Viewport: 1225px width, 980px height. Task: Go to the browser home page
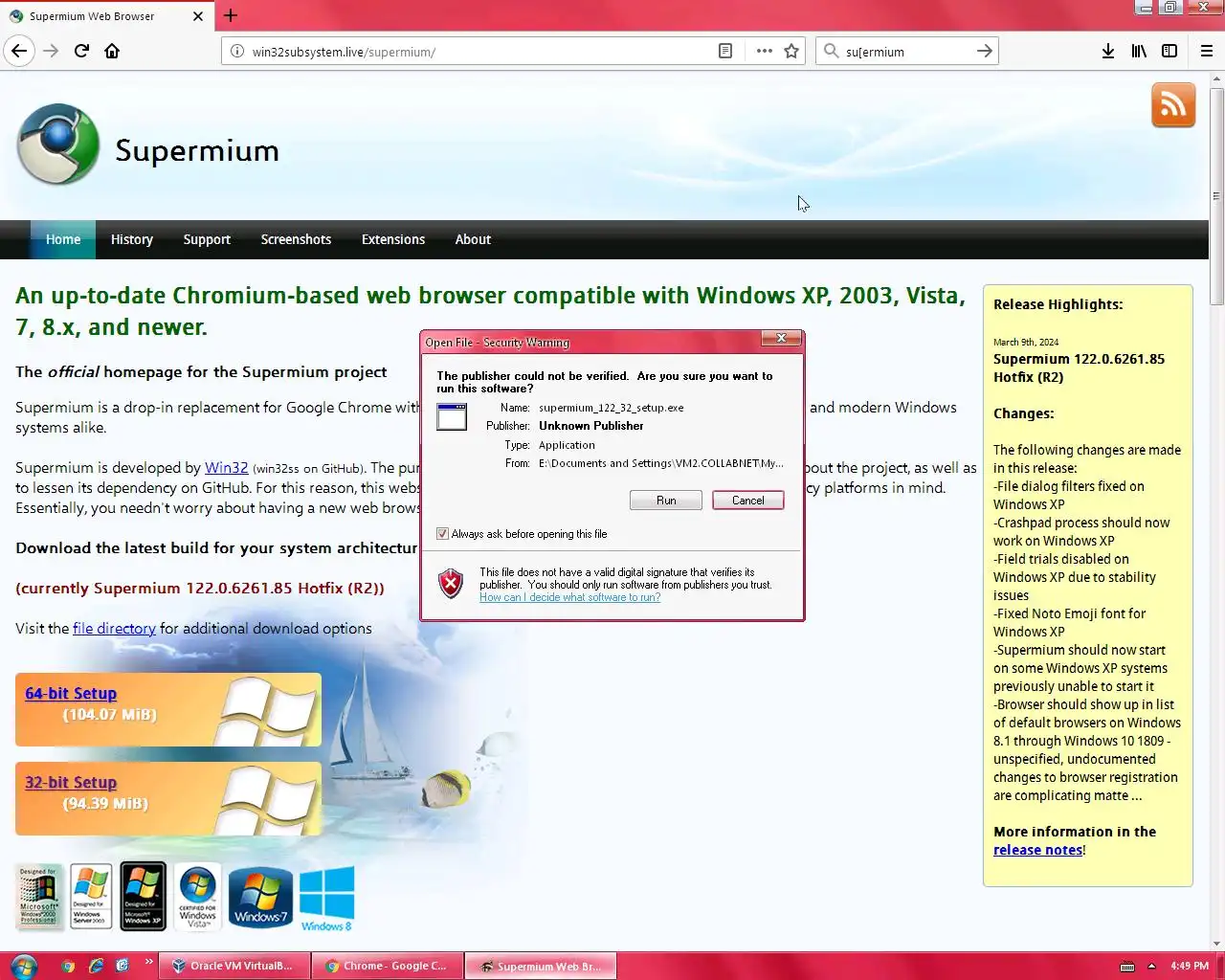112,51
